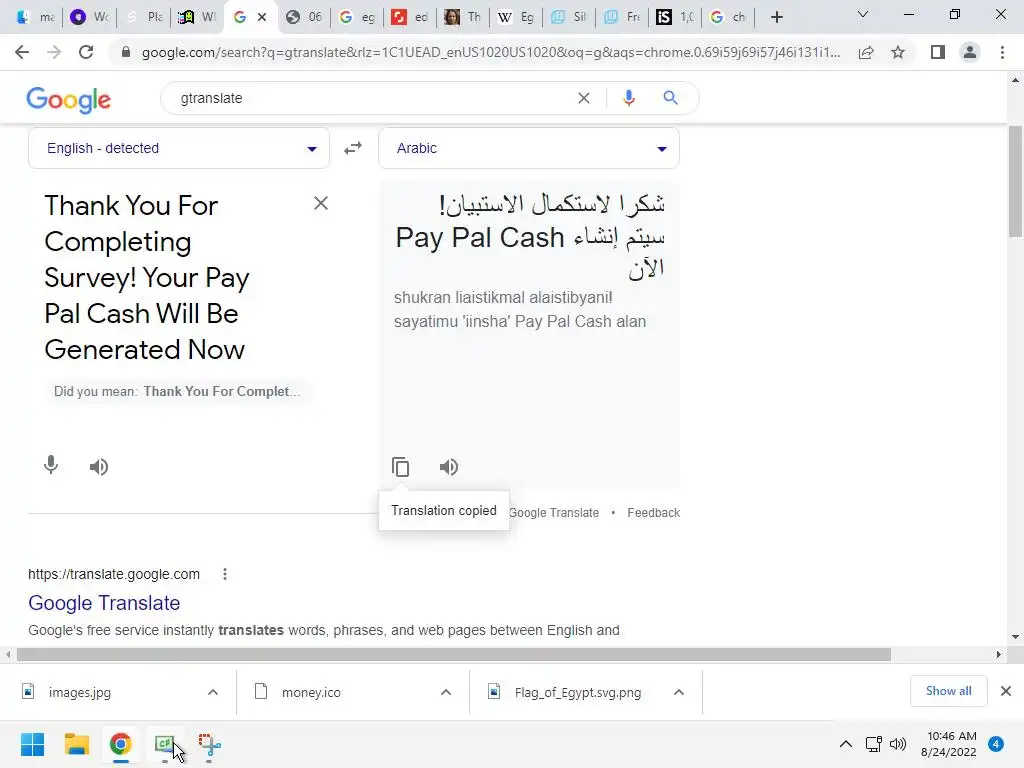The width and height of the screenshot is (1024, 768).
Task: Open the tab search dropdown
Action: tap(862, 14)
